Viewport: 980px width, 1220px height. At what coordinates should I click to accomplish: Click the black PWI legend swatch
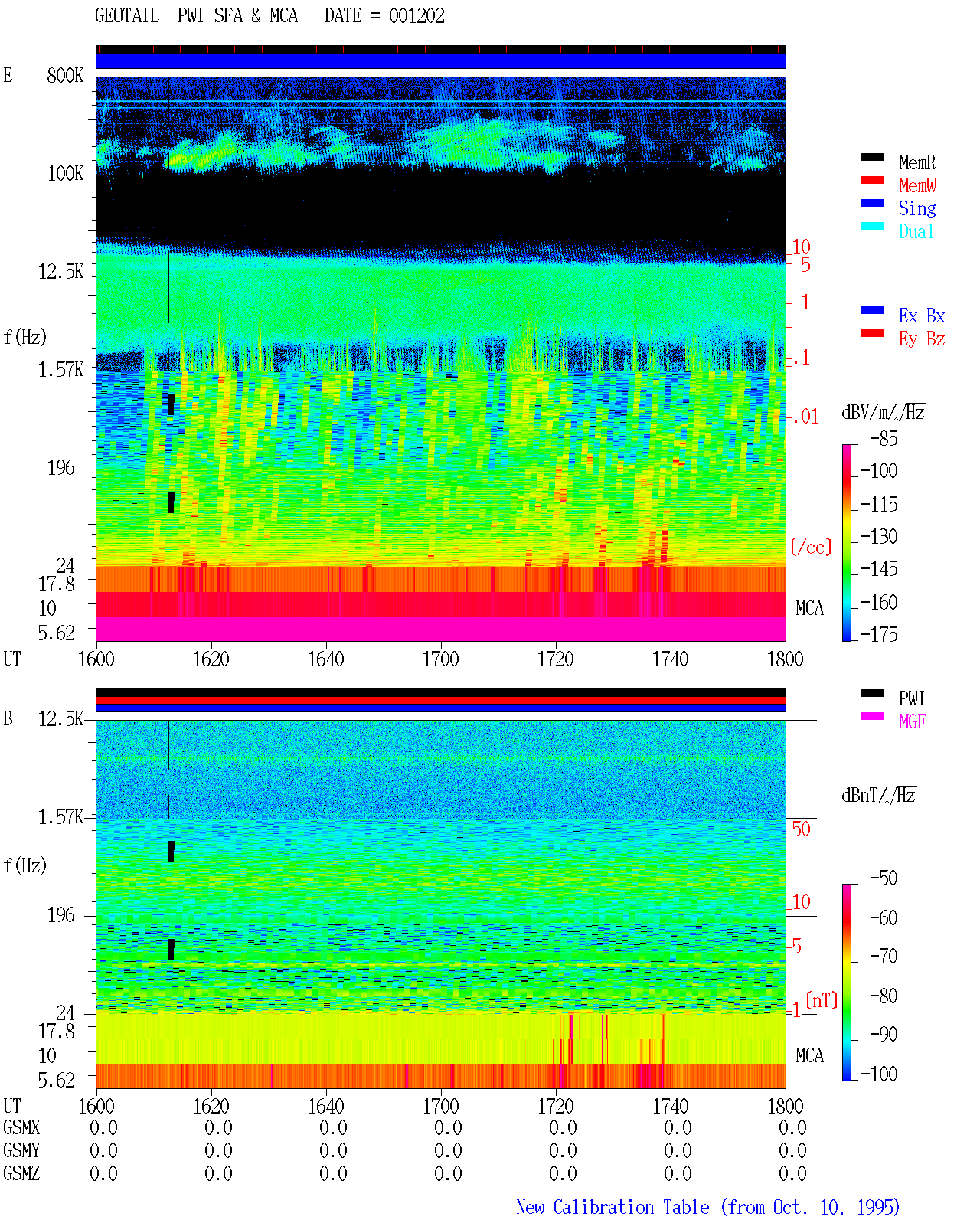pos(873,693)
